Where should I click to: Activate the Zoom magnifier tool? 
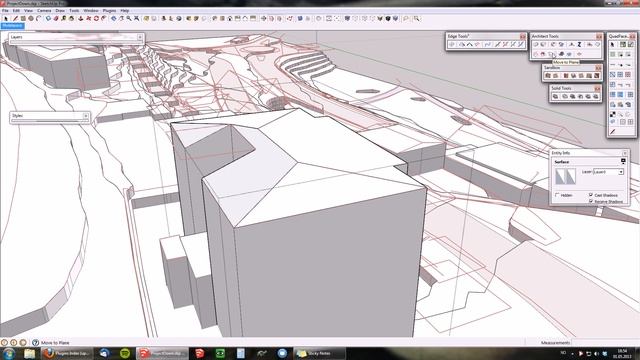(x=129, y=18)
